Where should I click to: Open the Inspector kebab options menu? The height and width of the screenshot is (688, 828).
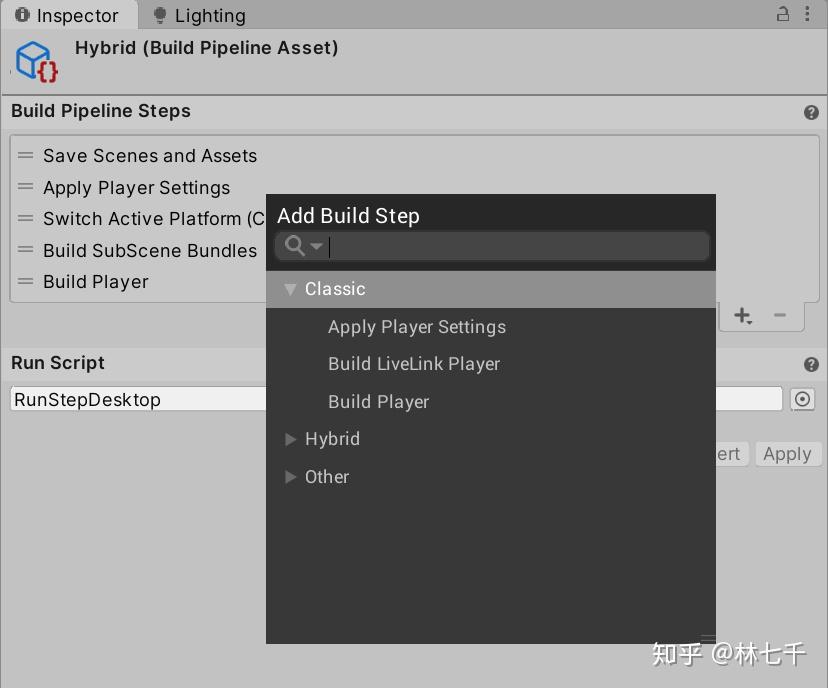click(808, 15)
